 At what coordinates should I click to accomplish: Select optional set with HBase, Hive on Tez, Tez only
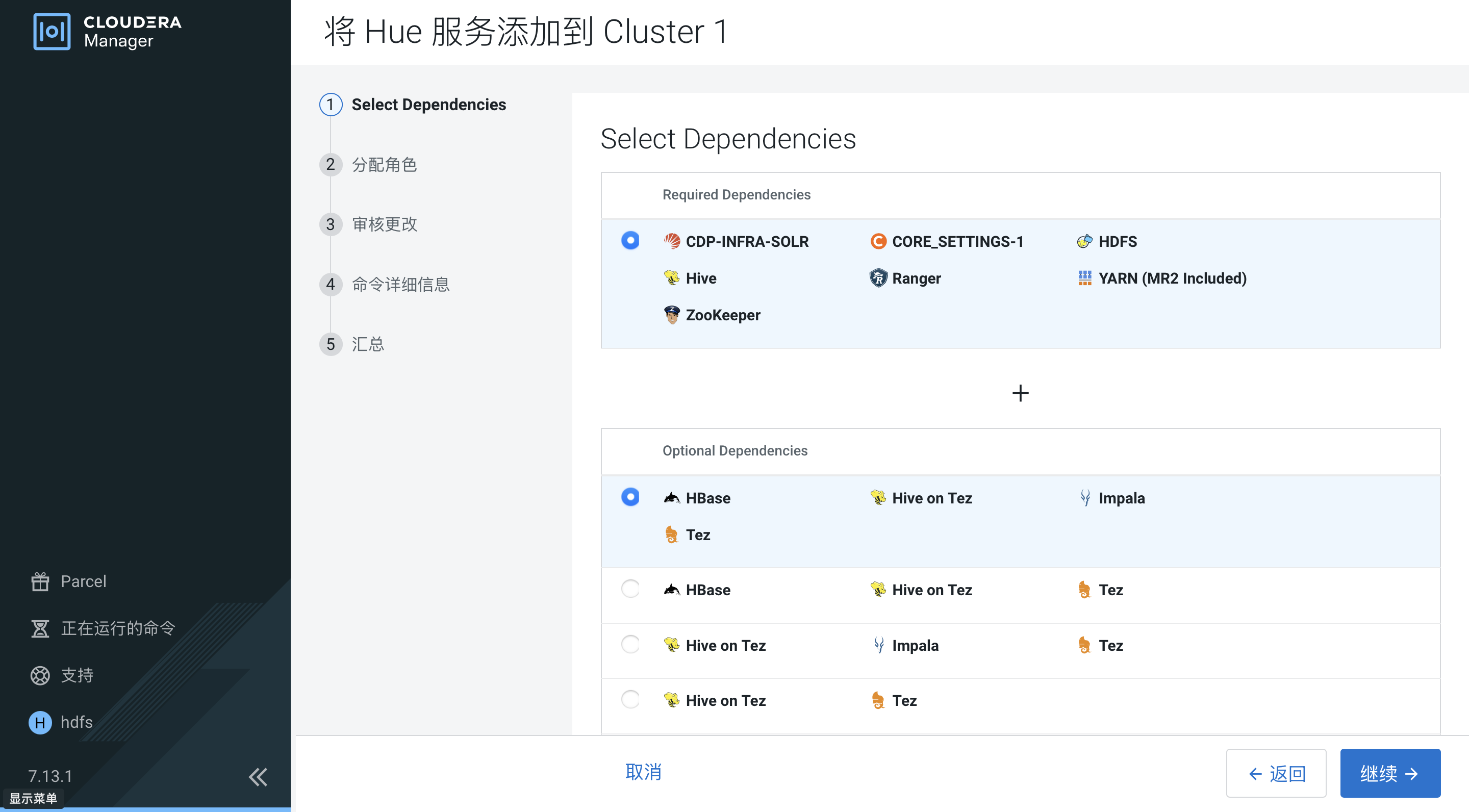[630, 589]
